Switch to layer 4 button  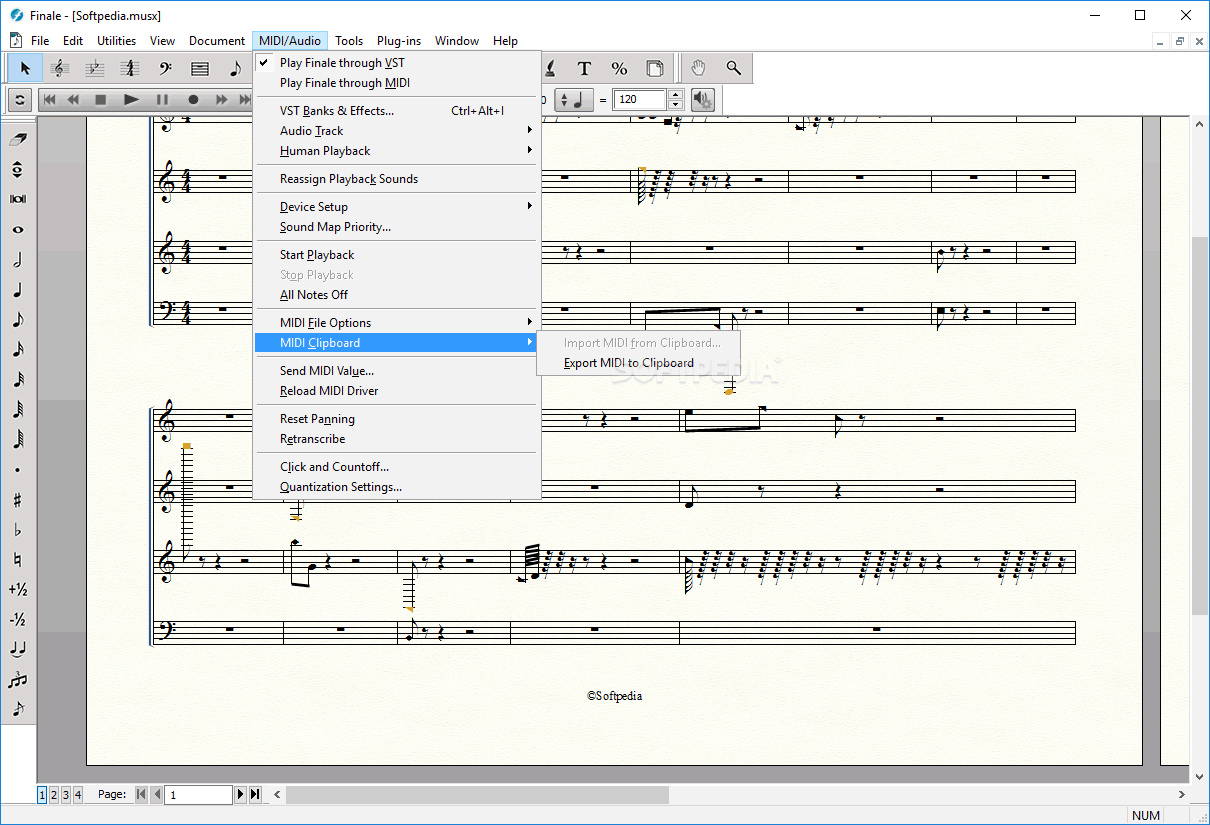(x=78, y=795)
